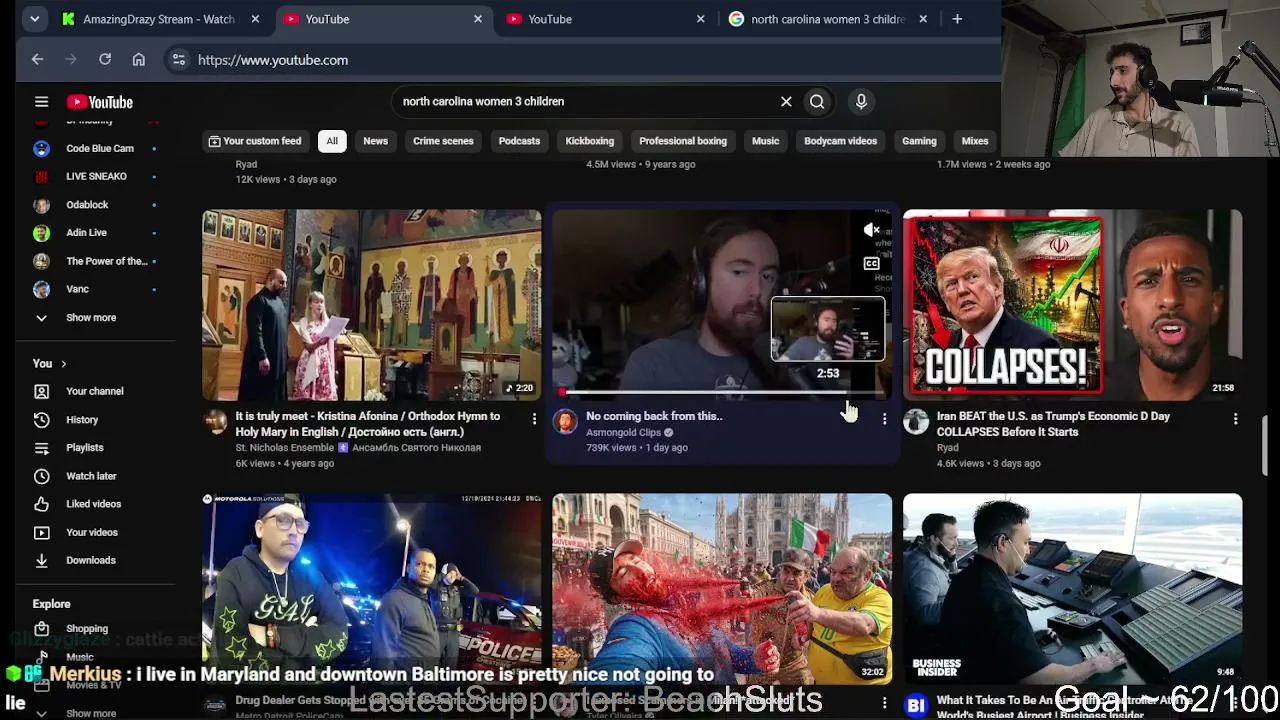Filter feed by Kickboxing chip

pos(590,141)
